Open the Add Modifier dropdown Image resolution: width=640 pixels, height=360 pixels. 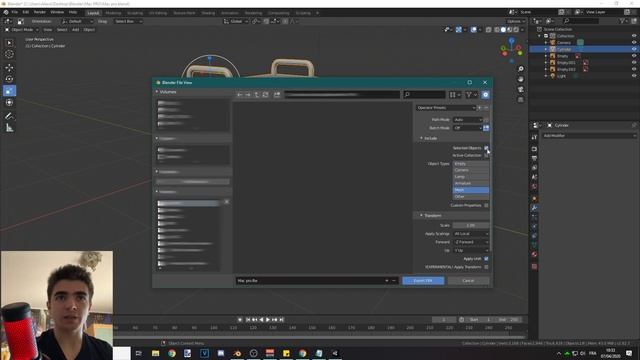click(589, 136)
